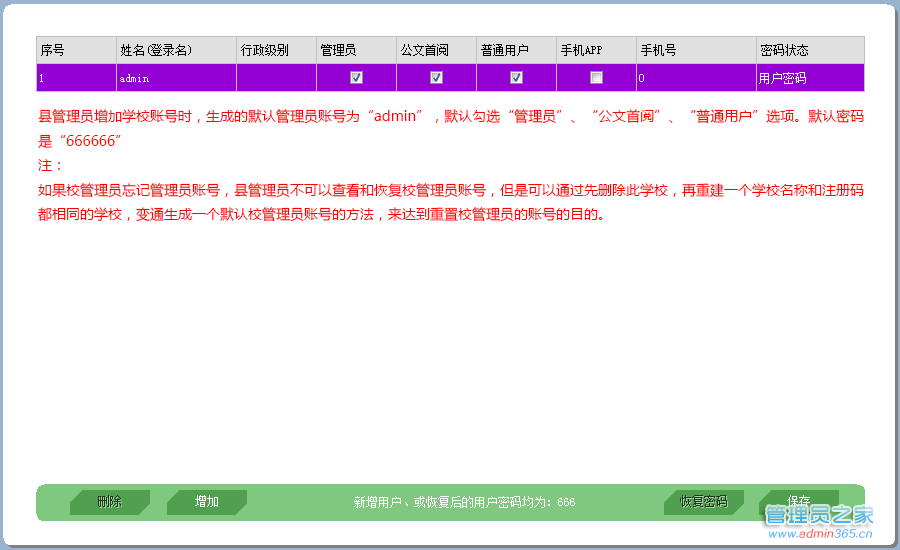900x550 pixels.
Task: Click the 手机APP column header
Action: (x=596, y=51)
